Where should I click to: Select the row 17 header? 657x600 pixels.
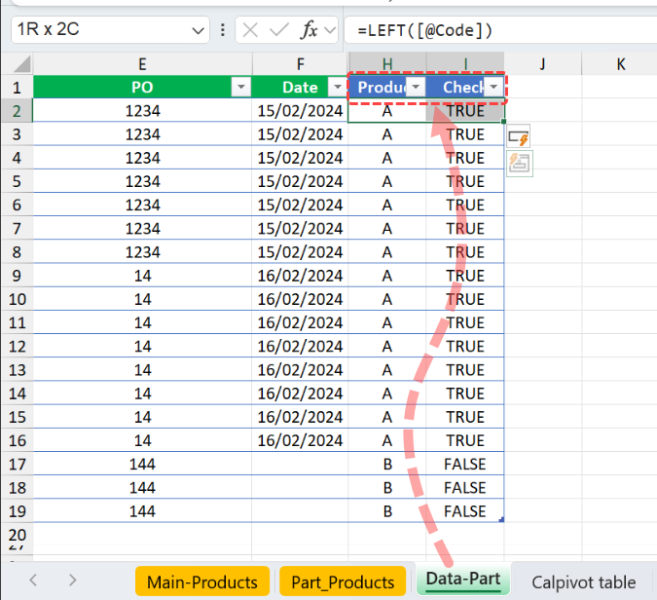[x=16, y=464]
